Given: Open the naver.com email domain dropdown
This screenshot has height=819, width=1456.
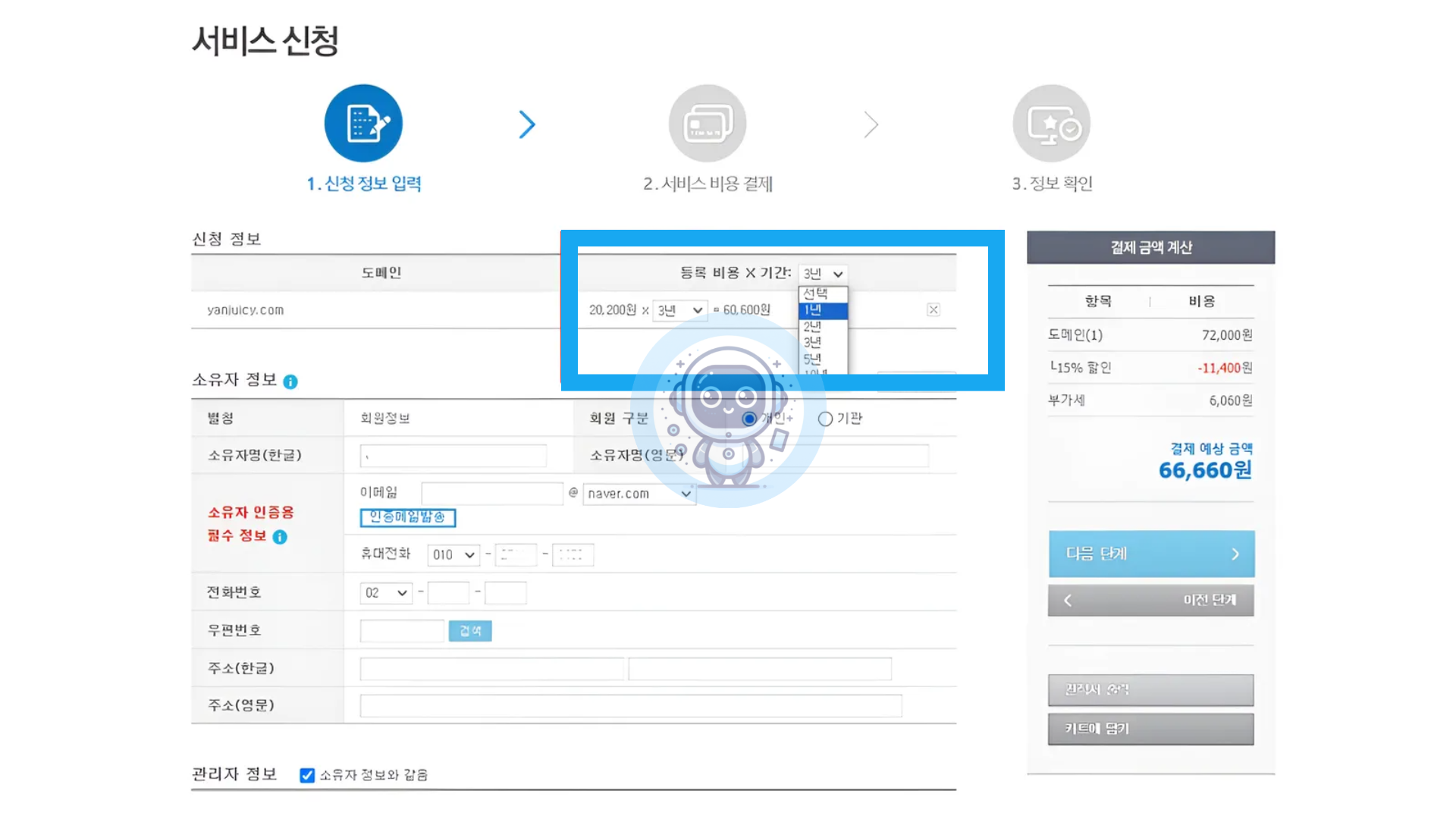Looking at the screenshot, I should [639, 494].
